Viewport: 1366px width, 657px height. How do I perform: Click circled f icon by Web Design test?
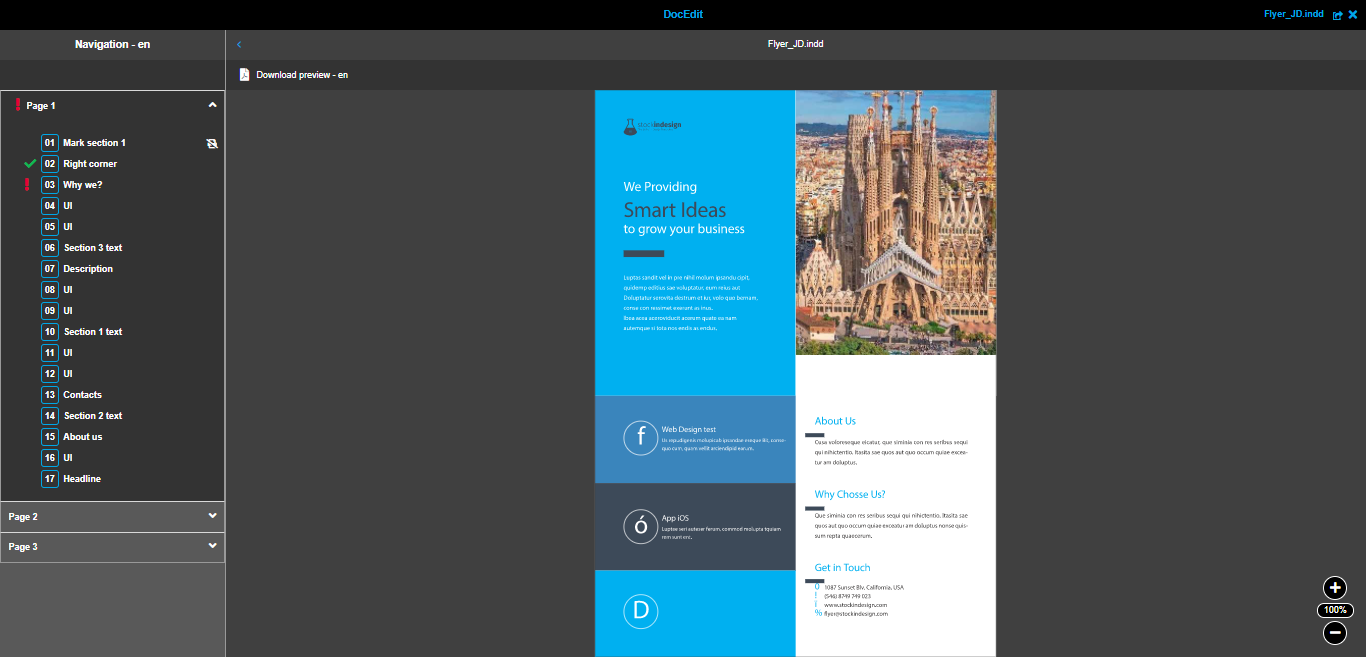pyautogui.click(x=641, y=438)
